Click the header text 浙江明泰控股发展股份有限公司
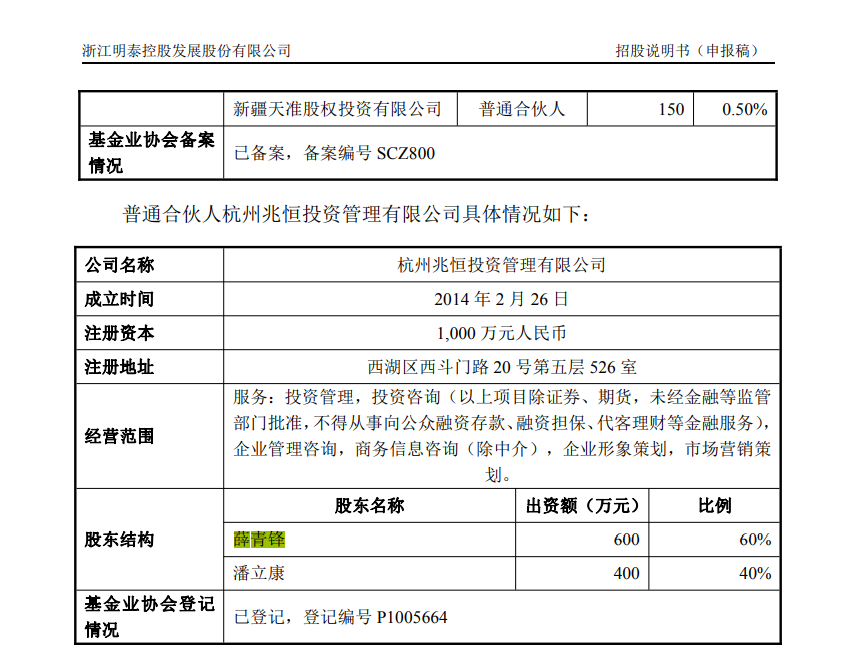The height and width of the screenshot is (659, 856). [x=186, y=51]
